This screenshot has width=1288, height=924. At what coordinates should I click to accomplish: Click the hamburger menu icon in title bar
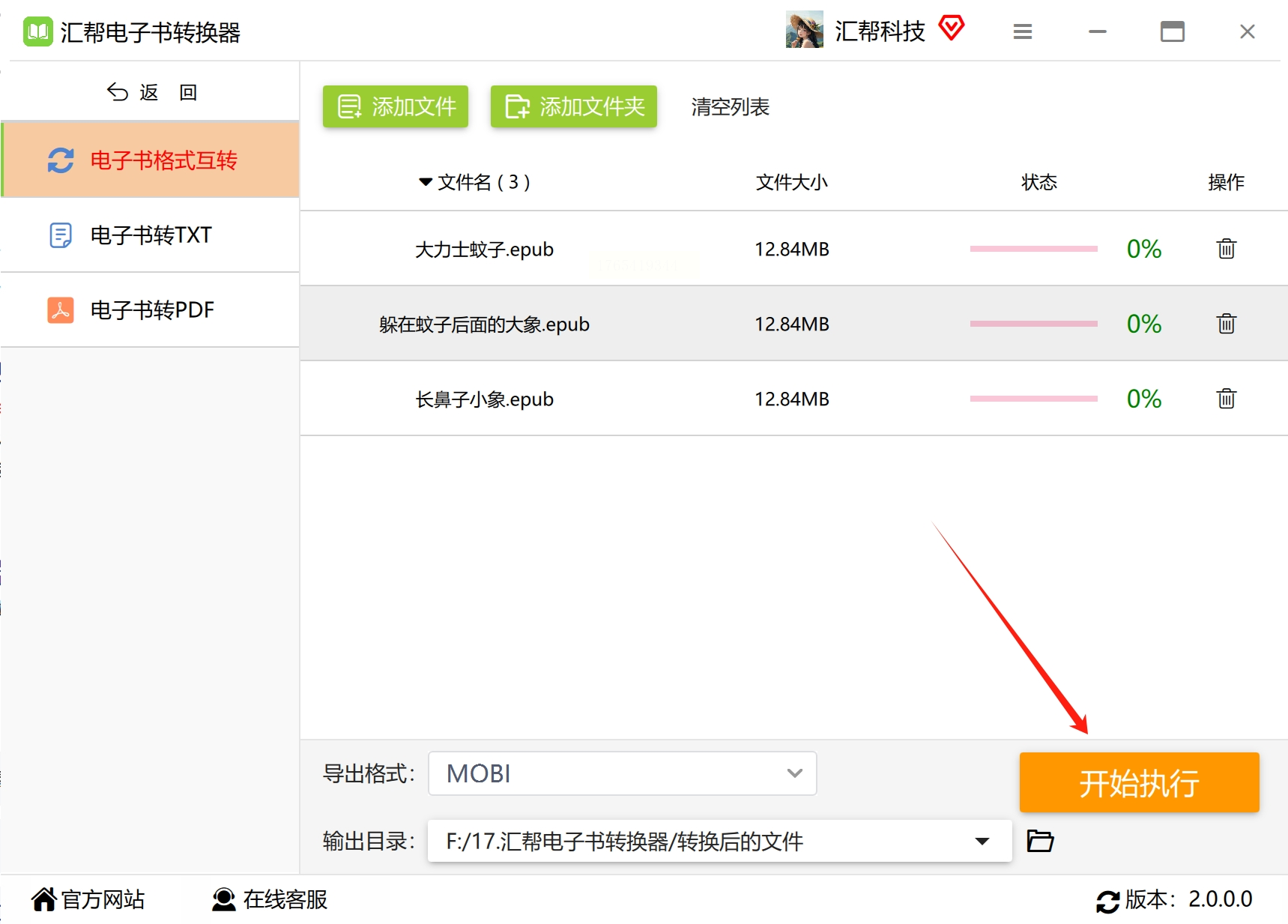pyautogui.click(x=1023, y=31)
